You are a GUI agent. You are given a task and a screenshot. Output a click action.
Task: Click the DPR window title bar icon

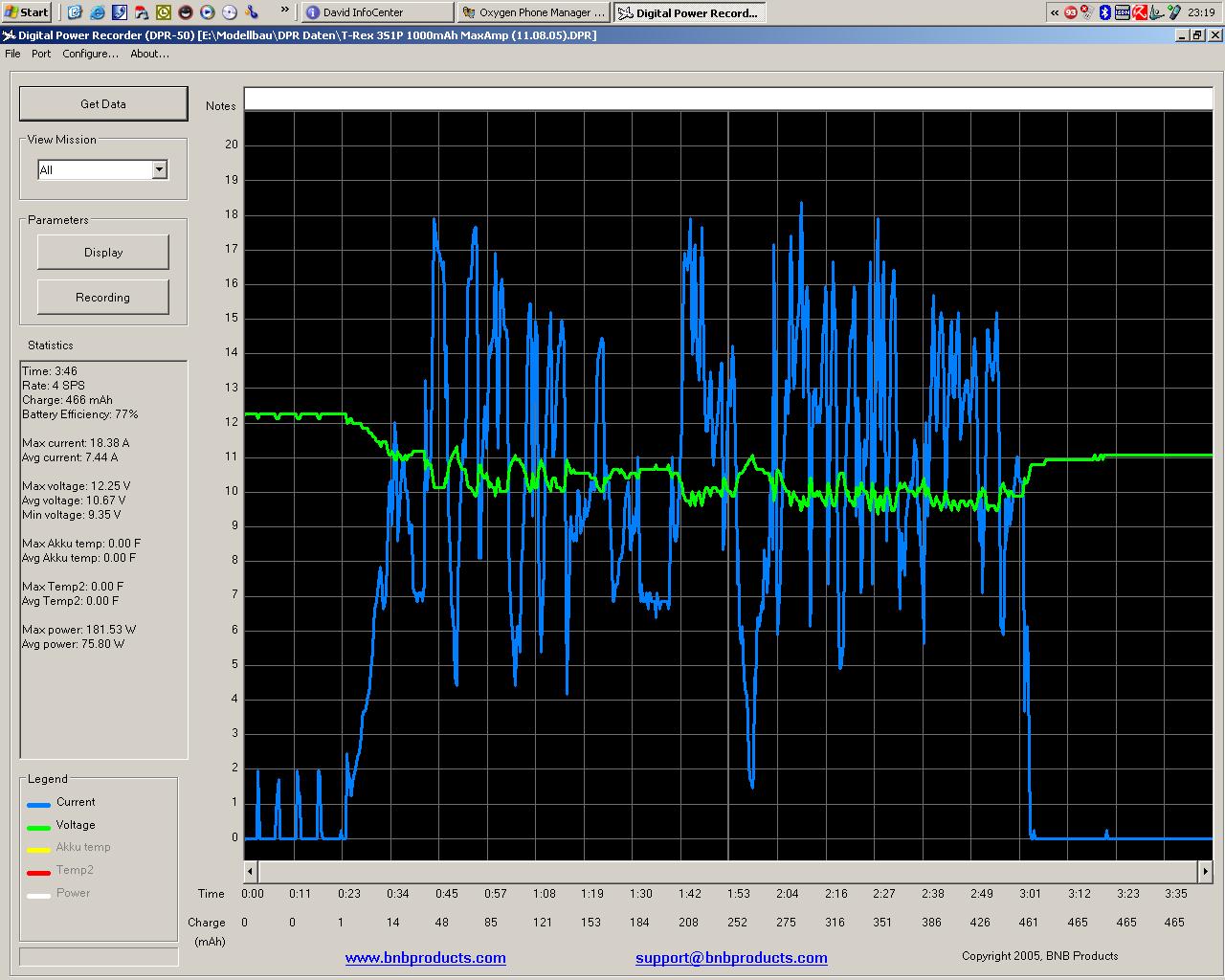coord(10,35)
